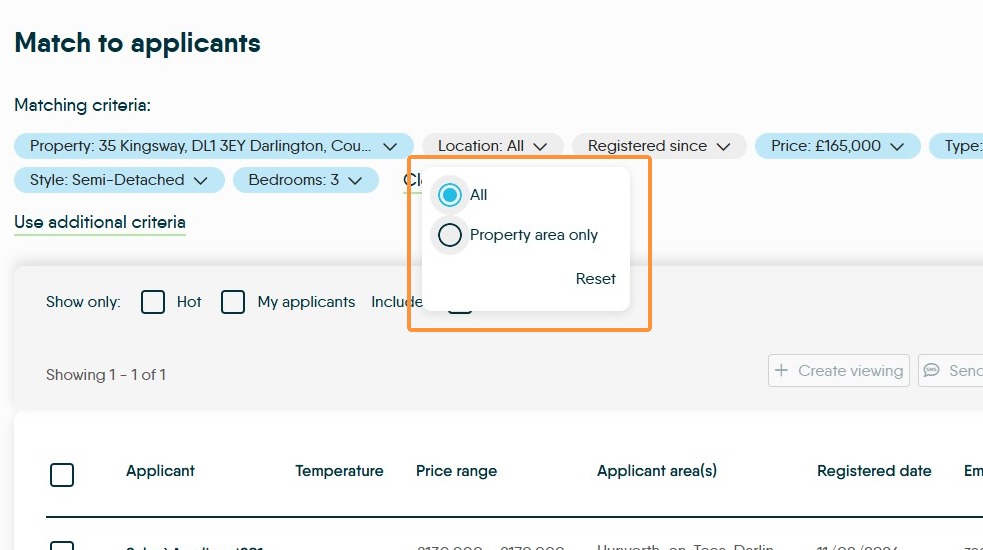Viewport: 983px width, 550px height.
Task: Sort by Price range column header
Action: tap(456, 471)
